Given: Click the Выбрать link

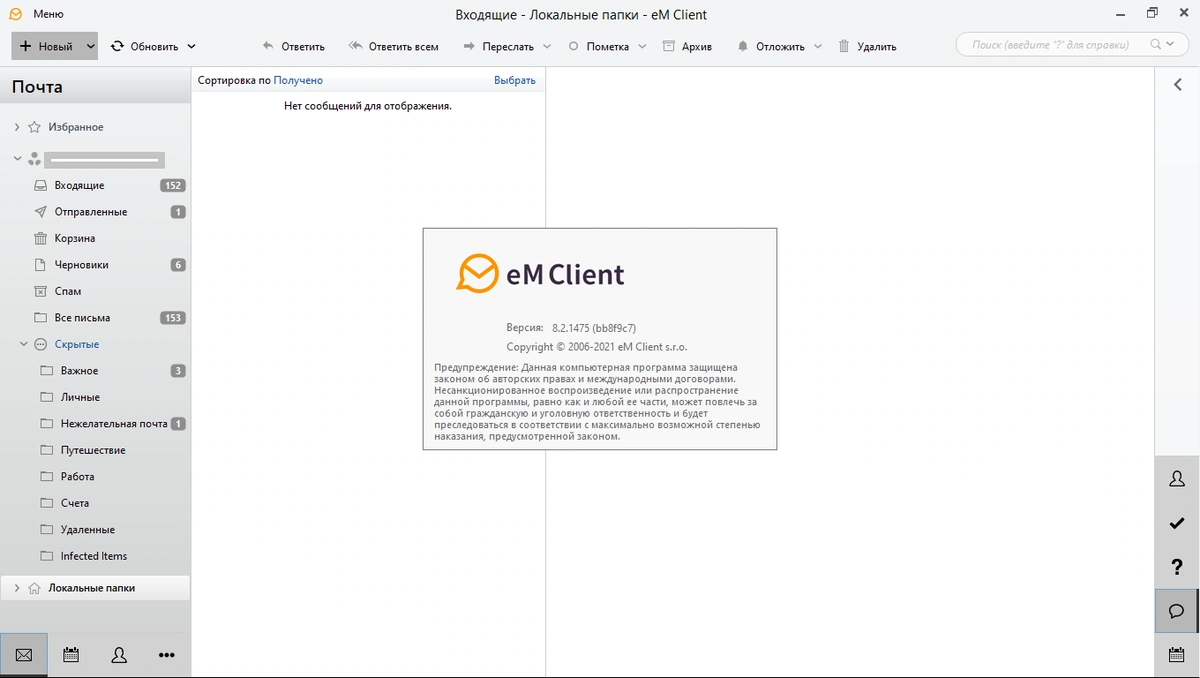Looking at the screenshot, I should (x=515, y=80).
